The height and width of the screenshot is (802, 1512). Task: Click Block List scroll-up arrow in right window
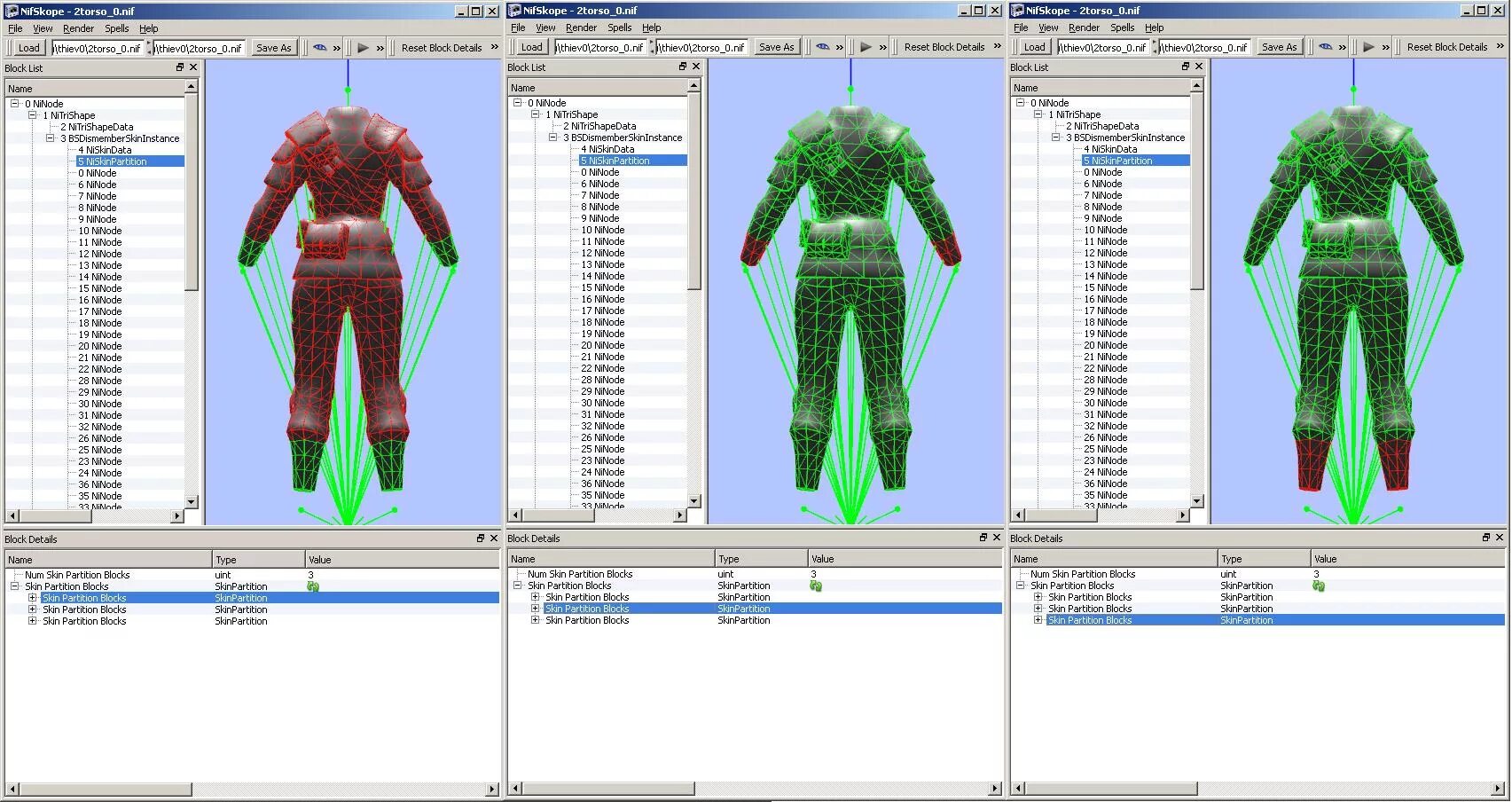tap(1196, 85)
